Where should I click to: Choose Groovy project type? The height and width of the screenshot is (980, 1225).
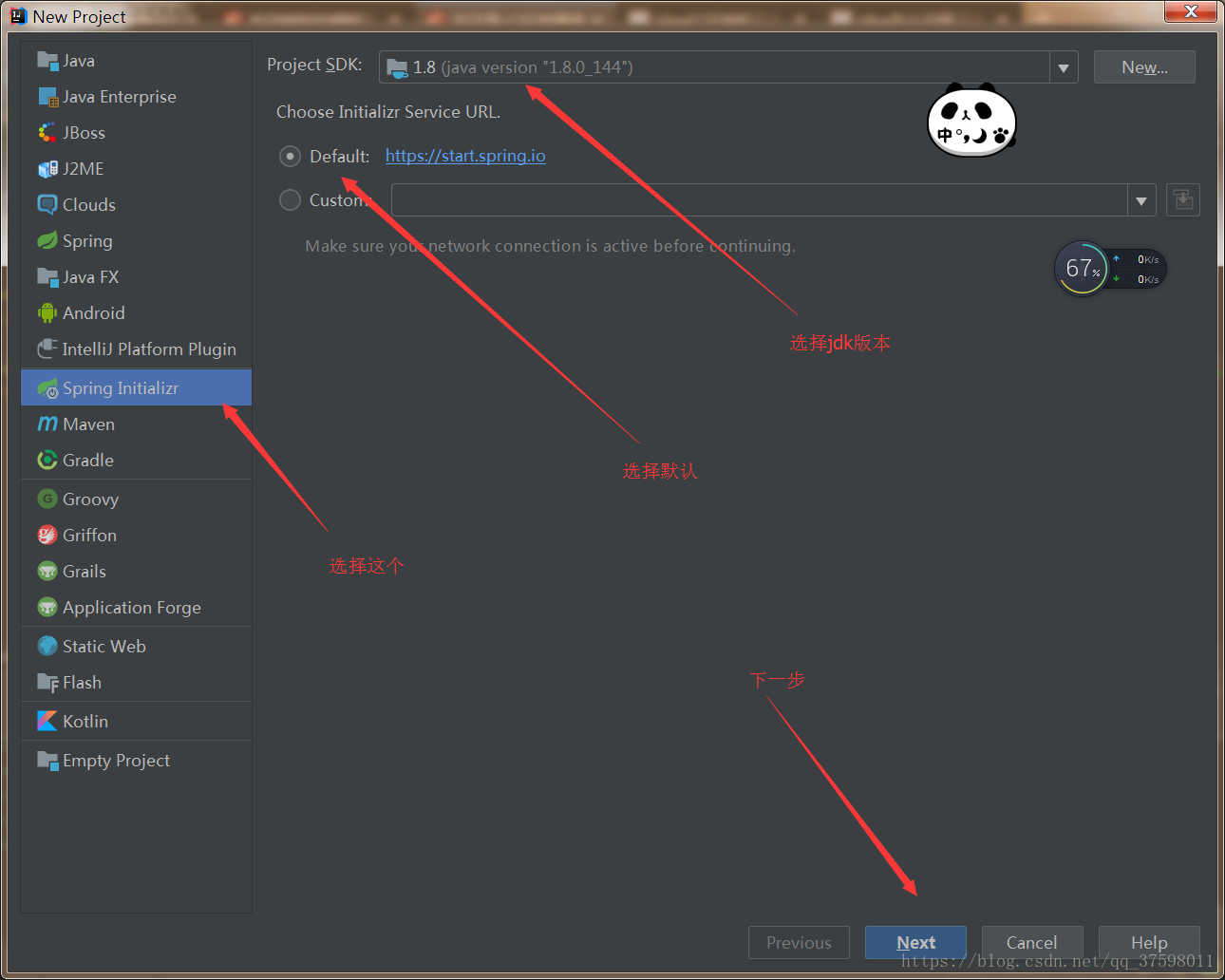(x=136, y=499)
